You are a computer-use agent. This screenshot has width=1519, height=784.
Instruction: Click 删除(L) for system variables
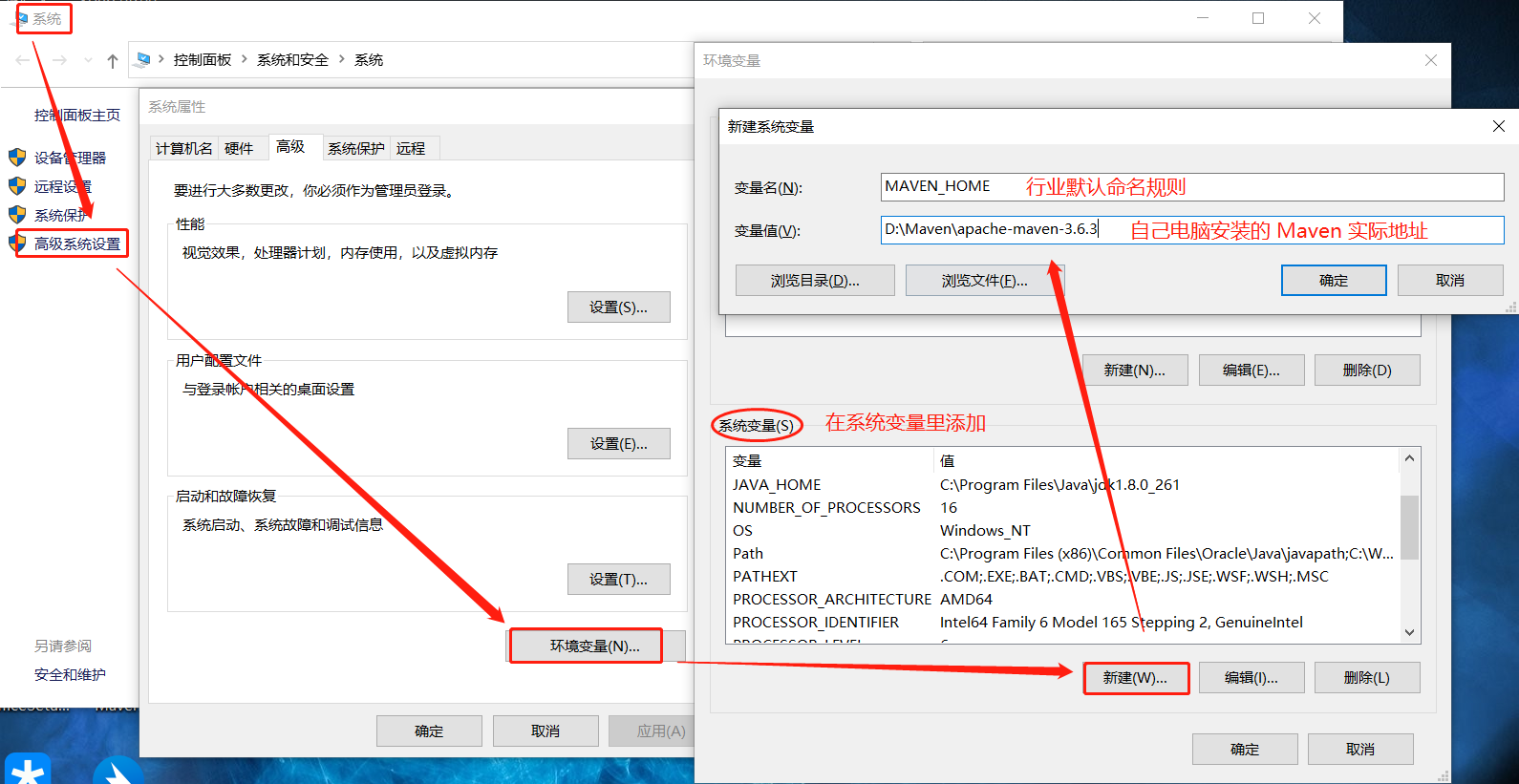(1367, 677)
